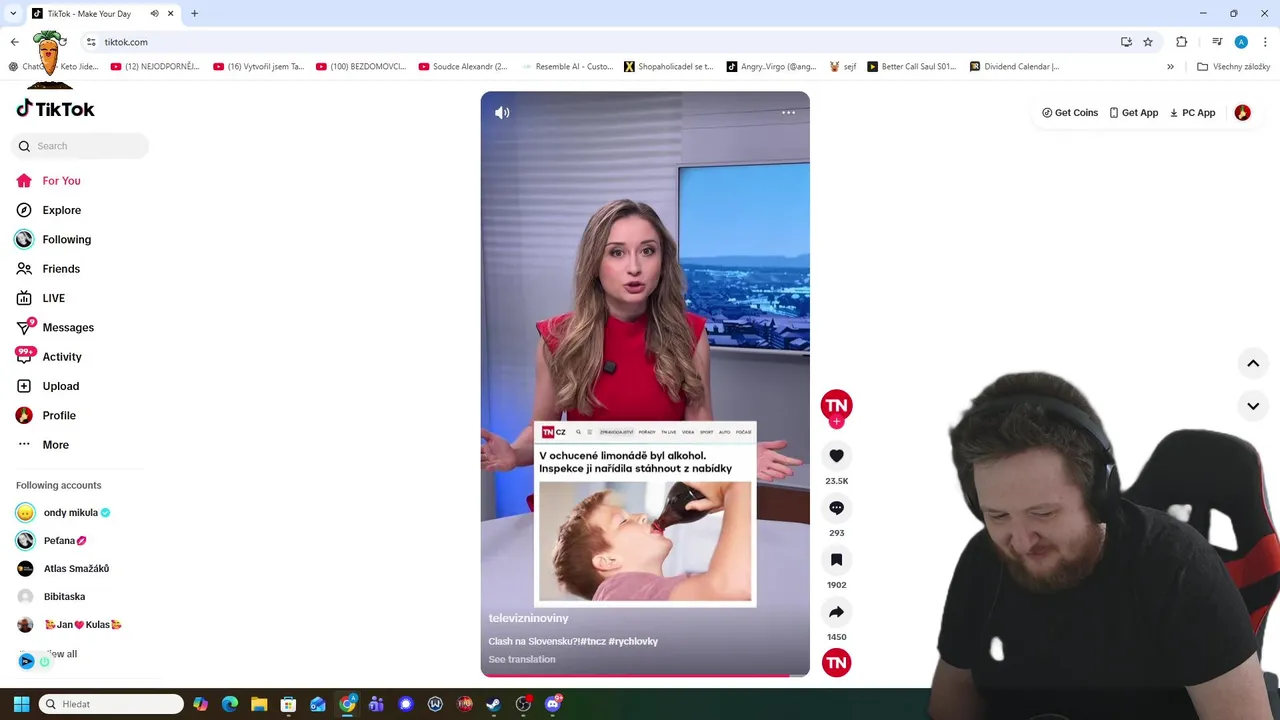The image size is (1280, 720).
Task: Like the video with heart icon
Action: pyautogui.click(x=836, y=456)
